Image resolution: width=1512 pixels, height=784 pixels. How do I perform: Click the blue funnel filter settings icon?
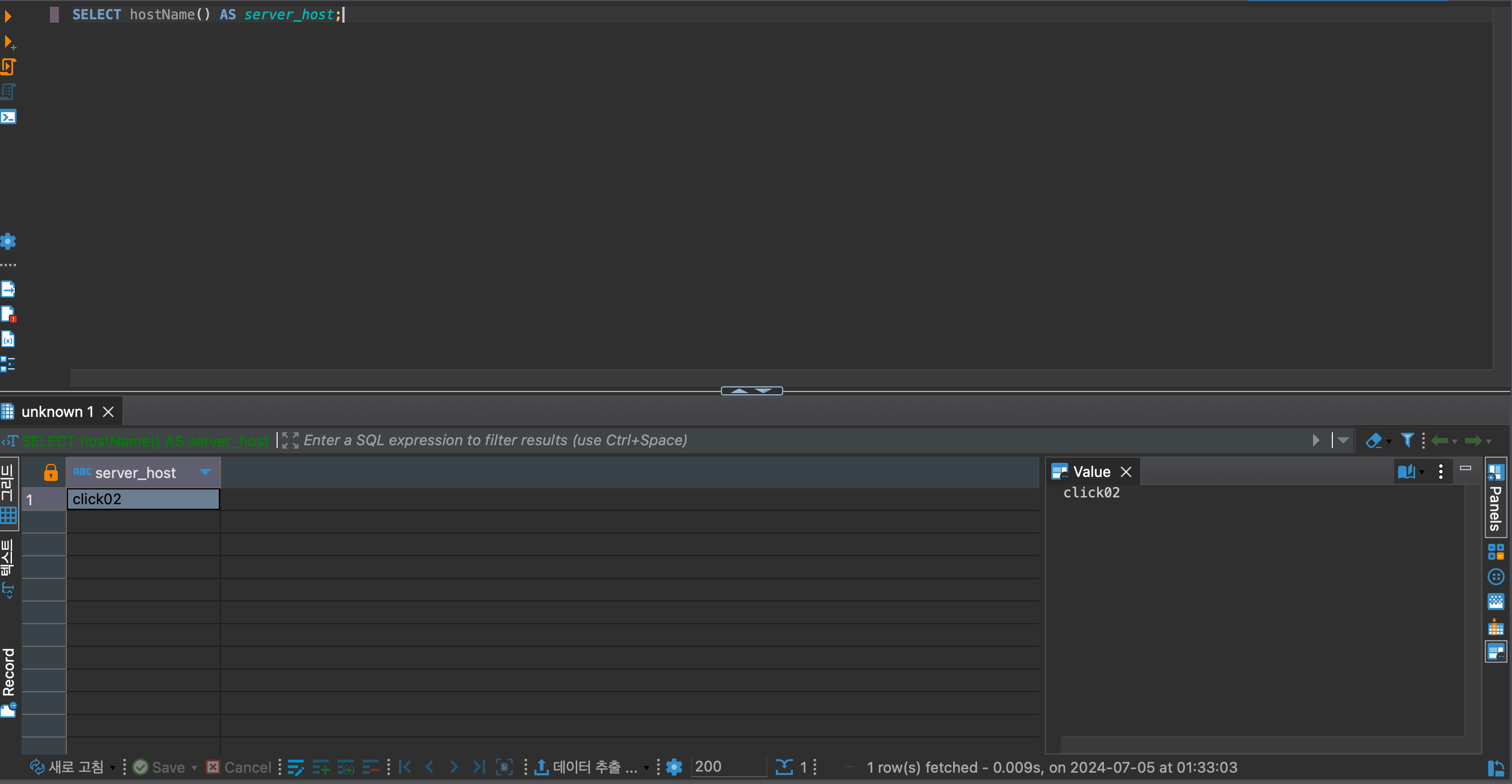pos(1407,440)
